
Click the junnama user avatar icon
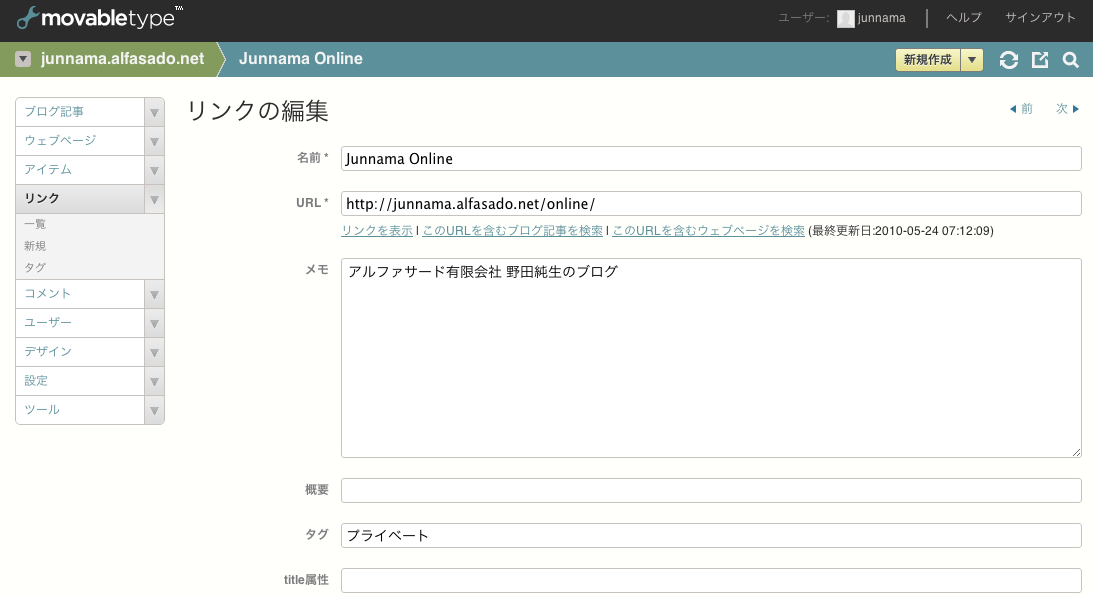click(845, 18)
